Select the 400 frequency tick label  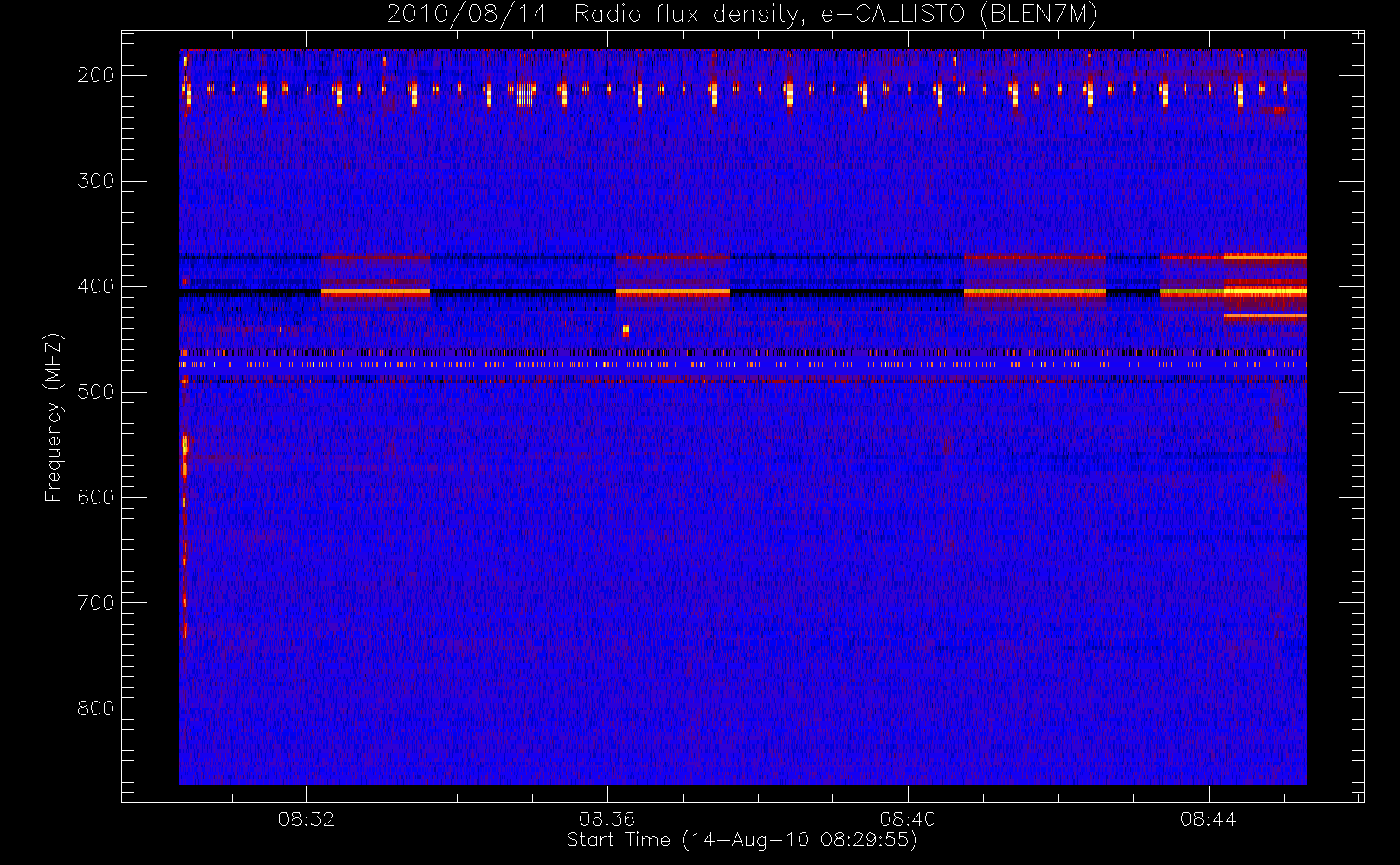click(96, 286)
